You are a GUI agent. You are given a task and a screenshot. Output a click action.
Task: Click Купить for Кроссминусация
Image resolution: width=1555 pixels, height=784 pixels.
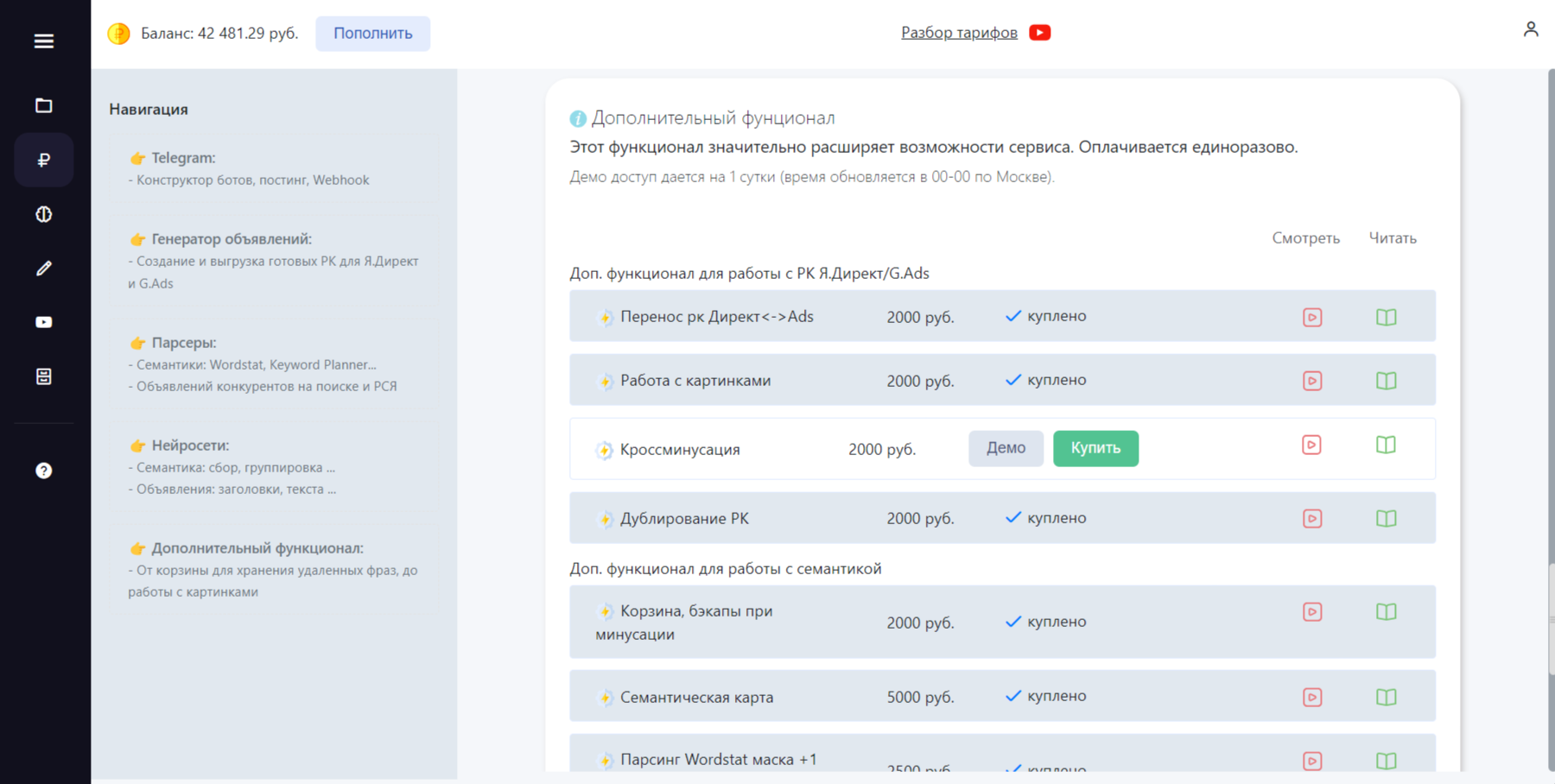pos(1095,448)
